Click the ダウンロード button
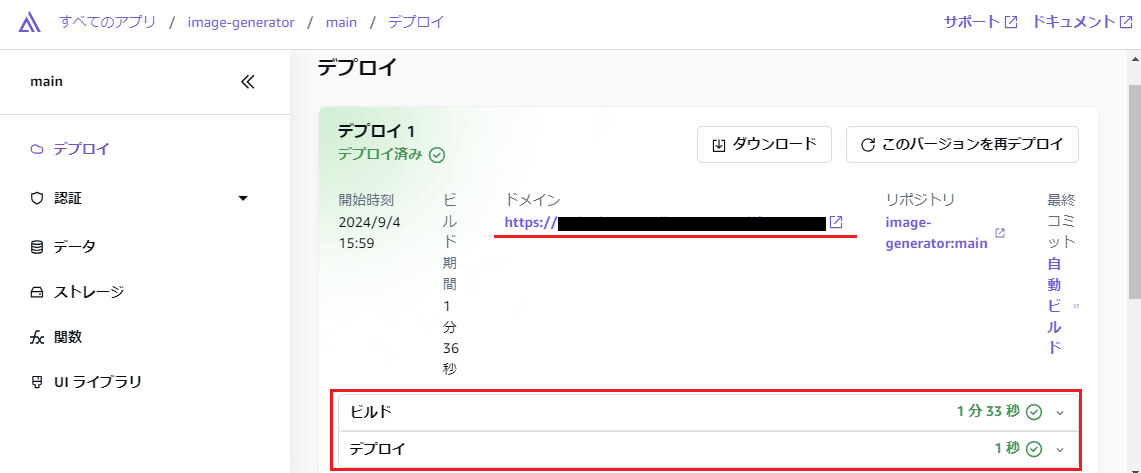This screenshot has height=473, width=1141. [x=764, y=145]
